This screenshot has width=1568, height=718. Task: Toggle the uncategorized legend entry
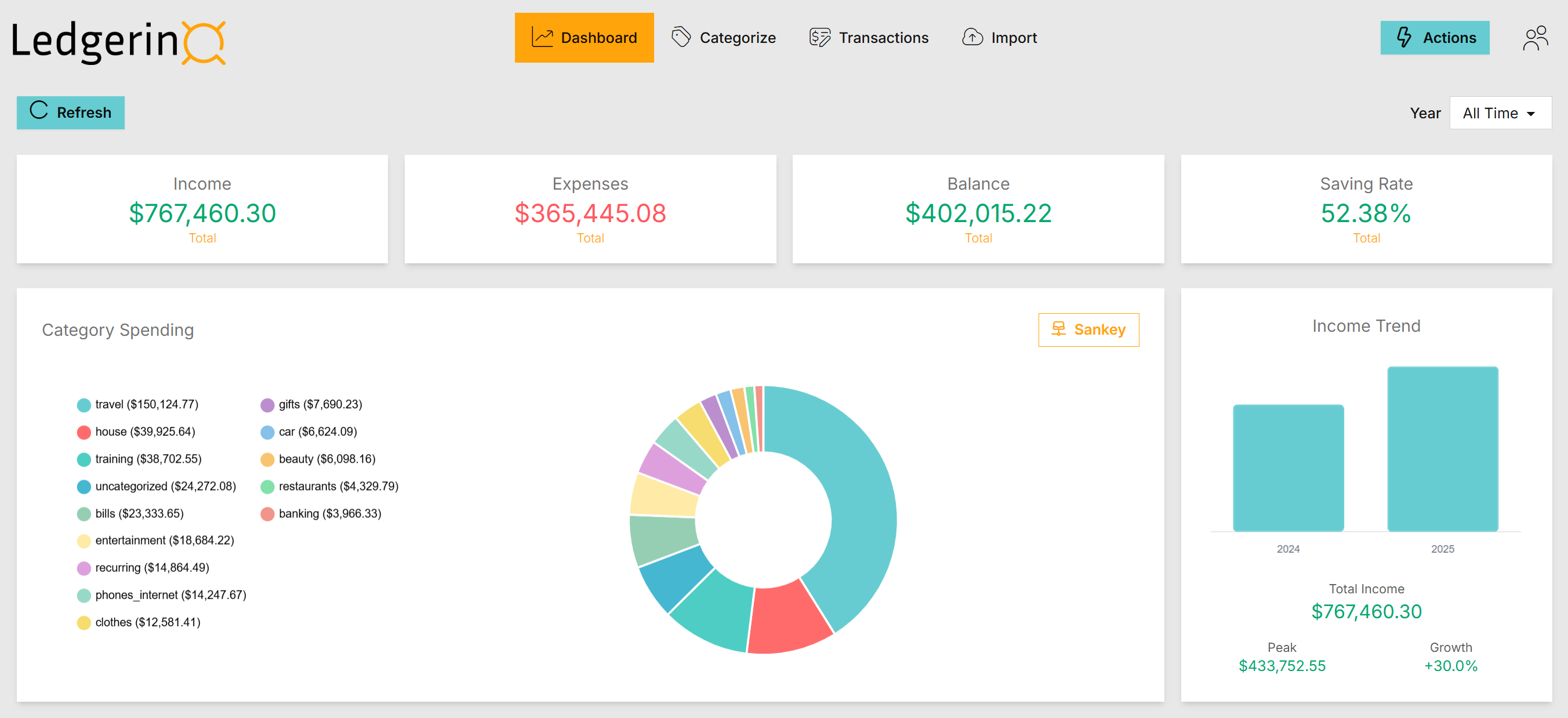click(165, 486)
